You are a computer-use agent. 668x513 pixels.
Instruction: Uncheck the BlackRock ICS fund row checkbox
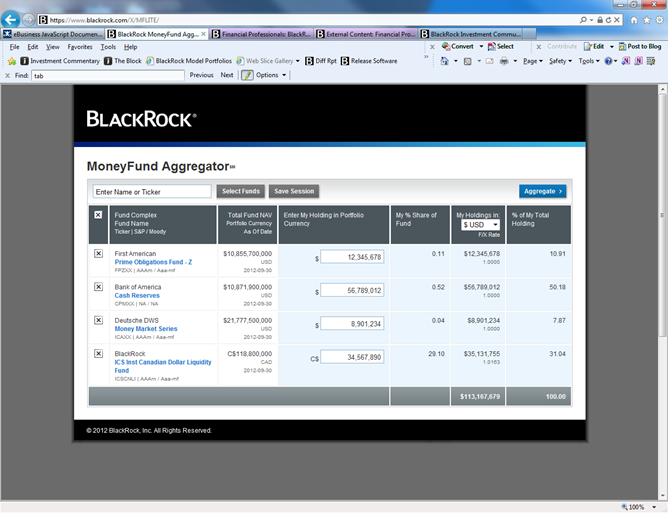98,354
